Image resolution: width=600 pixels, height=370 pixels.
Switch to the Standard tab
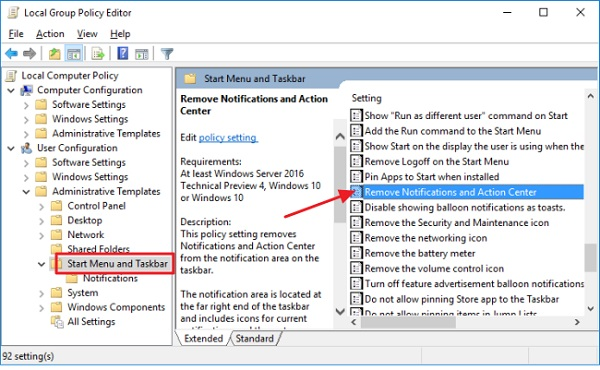[x=255, y=338]
